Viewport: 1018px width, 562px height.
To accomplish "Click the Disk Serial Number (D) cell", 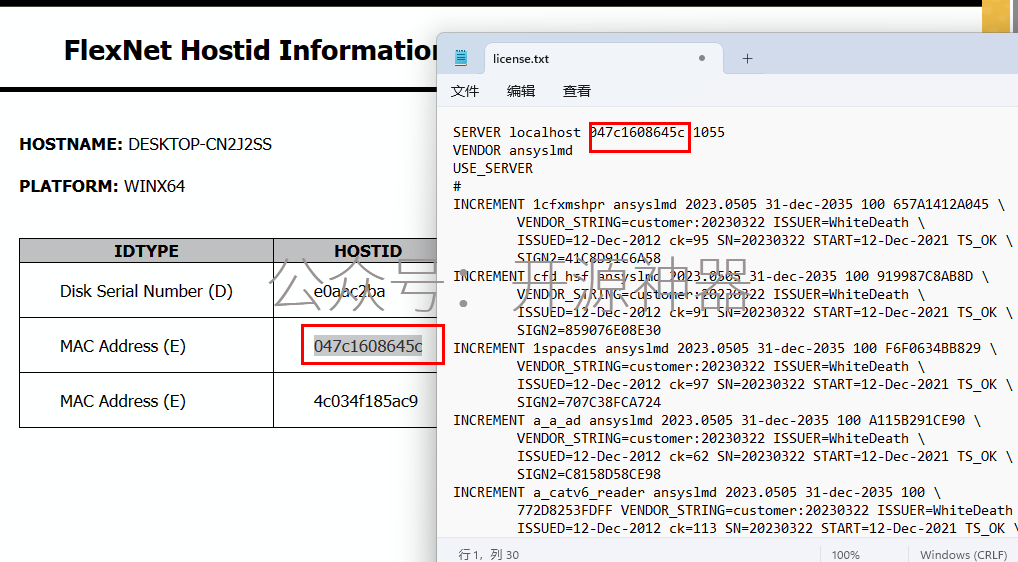I will point(146,291).
